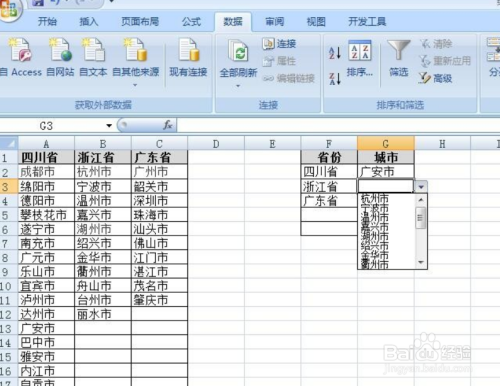Click Edit Links (编辑链接)
This screenshot has height=386, width=500.
pyautogui.click(x=289, y=79)
